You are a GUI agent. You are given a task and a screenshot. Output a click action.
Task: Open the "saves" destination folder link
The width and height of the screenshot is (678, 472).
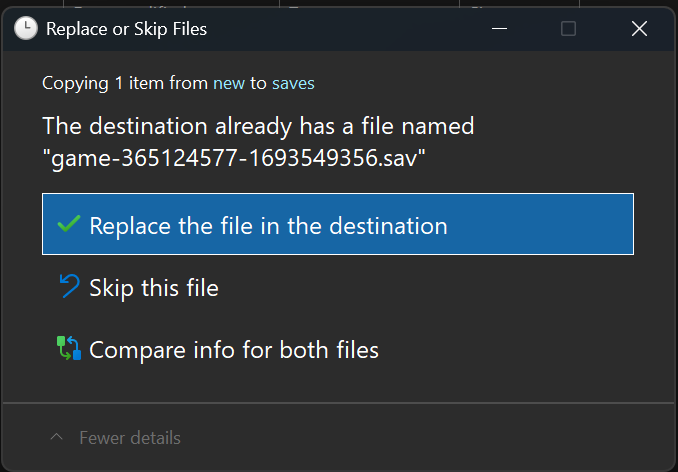point(293,83)
